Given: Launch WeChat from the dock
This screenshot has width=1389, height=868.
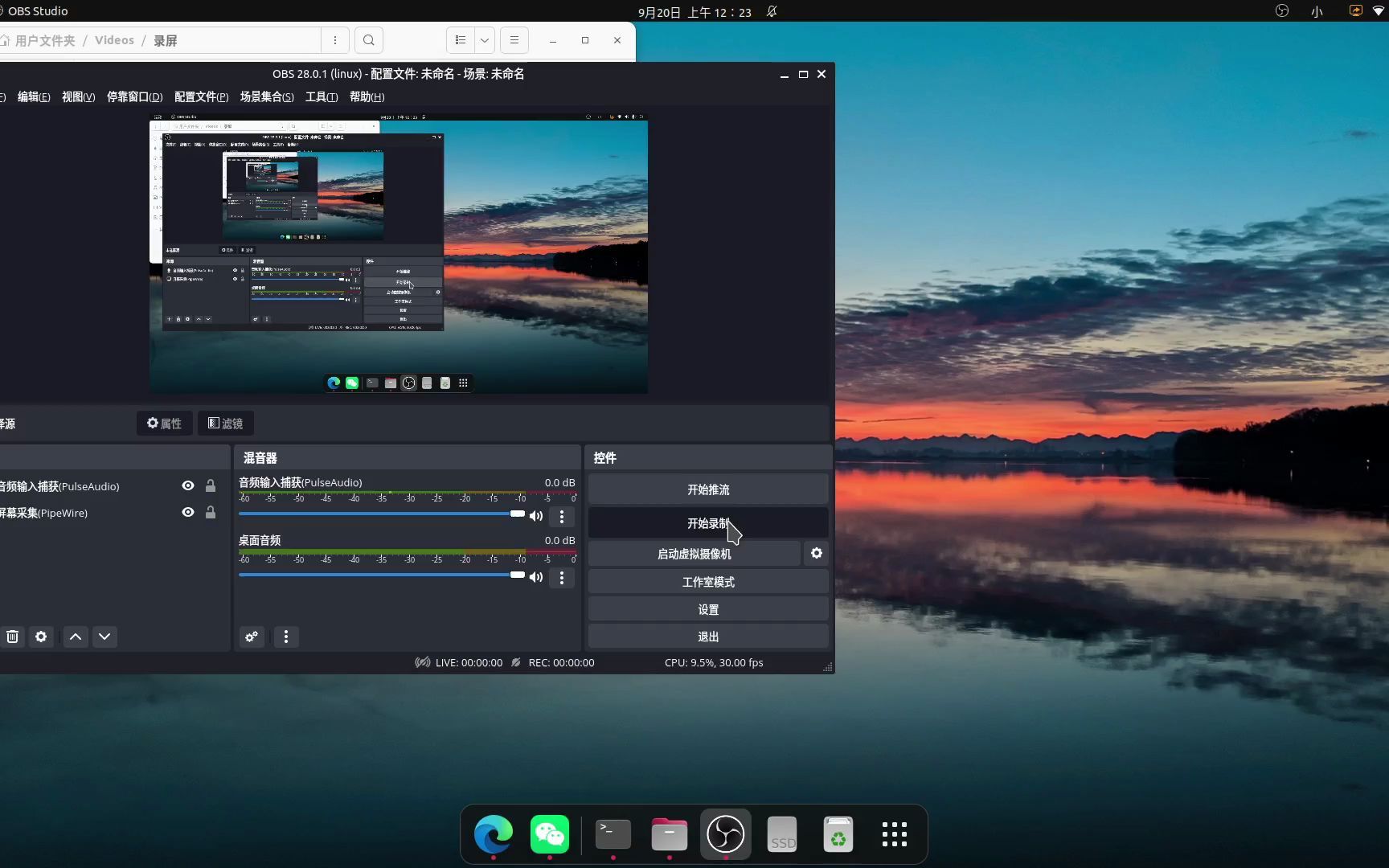Looking at the screenshot, I should point(550,834).
